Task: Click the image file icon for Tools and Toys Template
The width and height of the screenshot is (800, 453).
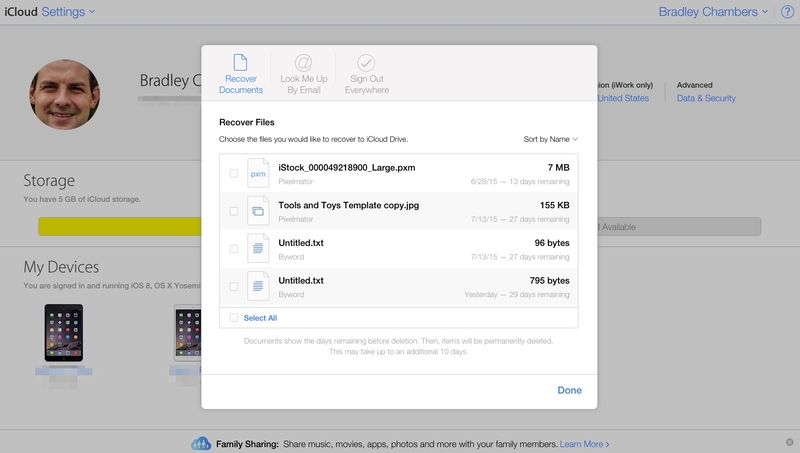Action: (258, 211)
